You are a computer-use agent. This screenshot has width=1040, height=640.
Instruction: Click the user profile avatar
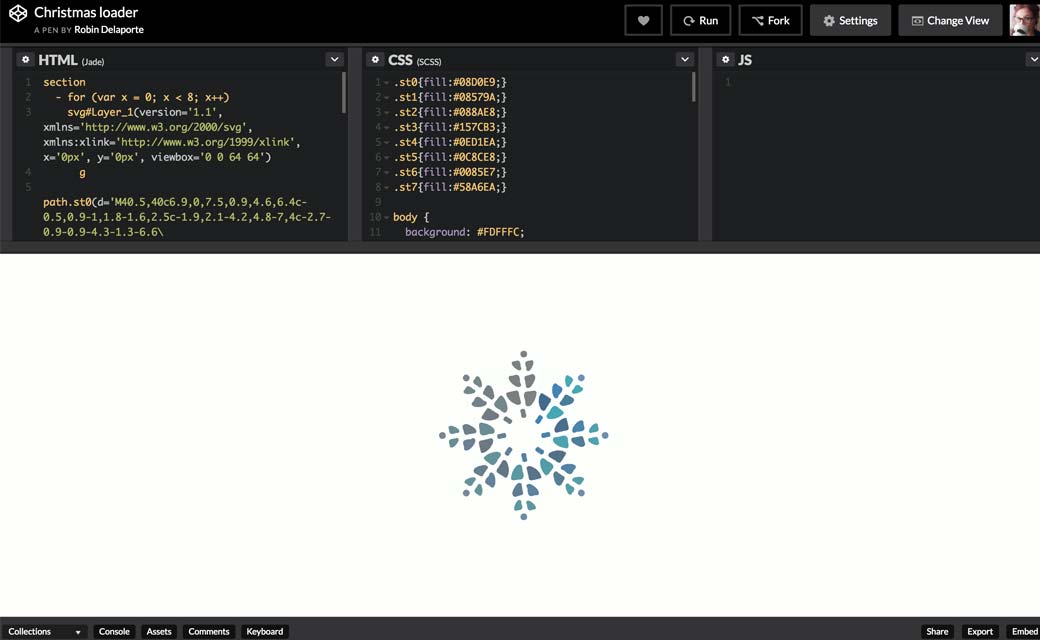point(1024,20)
